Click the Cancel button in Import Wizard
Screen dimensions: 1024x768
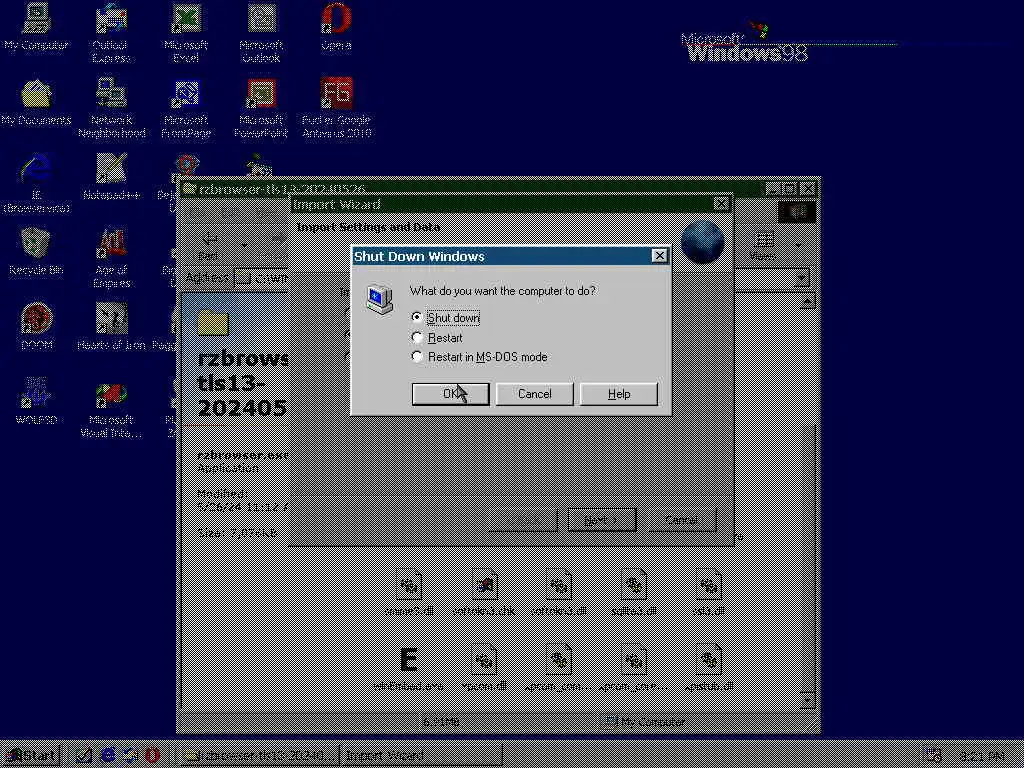click(682, 520)
